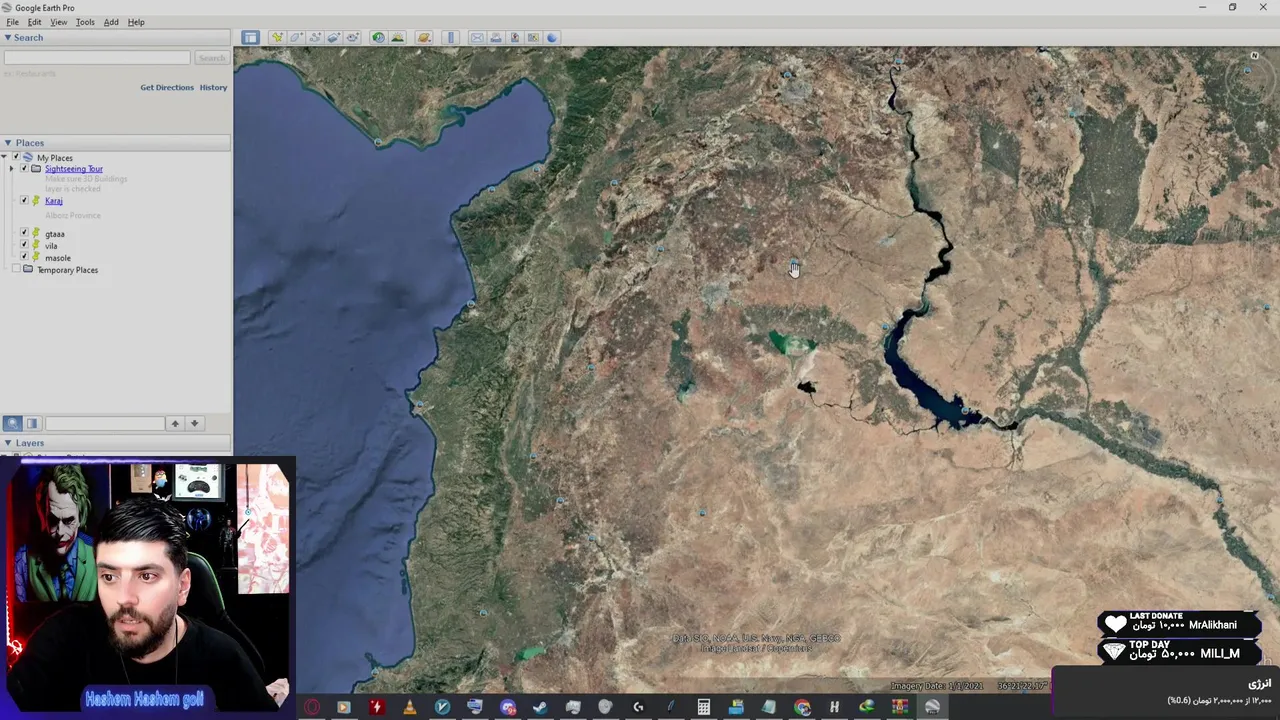Click the Email toolbar icon

coord(477,38)
